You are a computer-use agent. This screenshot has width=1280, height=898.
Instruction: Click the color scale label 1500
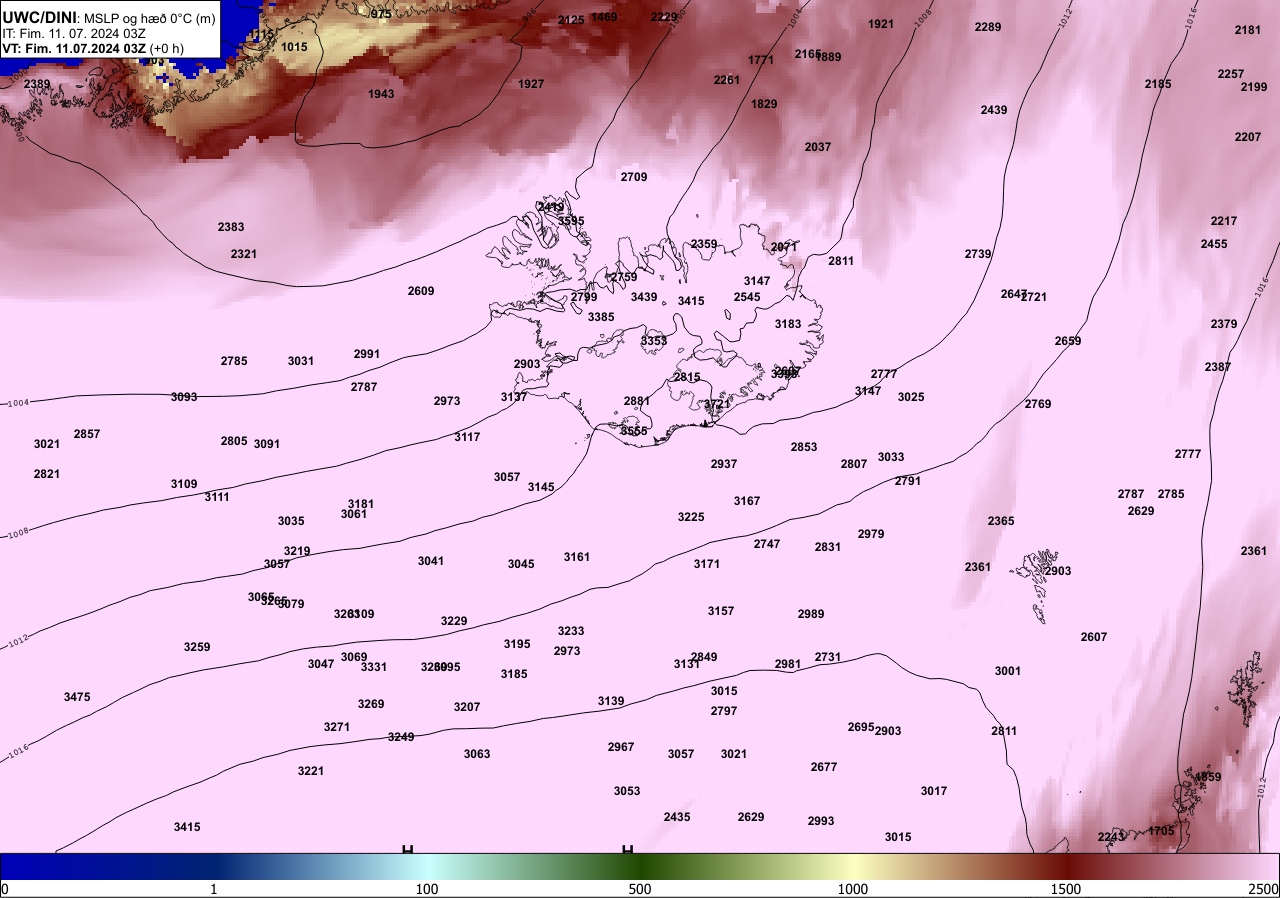pyautogui.click(x=1066, y=889)
